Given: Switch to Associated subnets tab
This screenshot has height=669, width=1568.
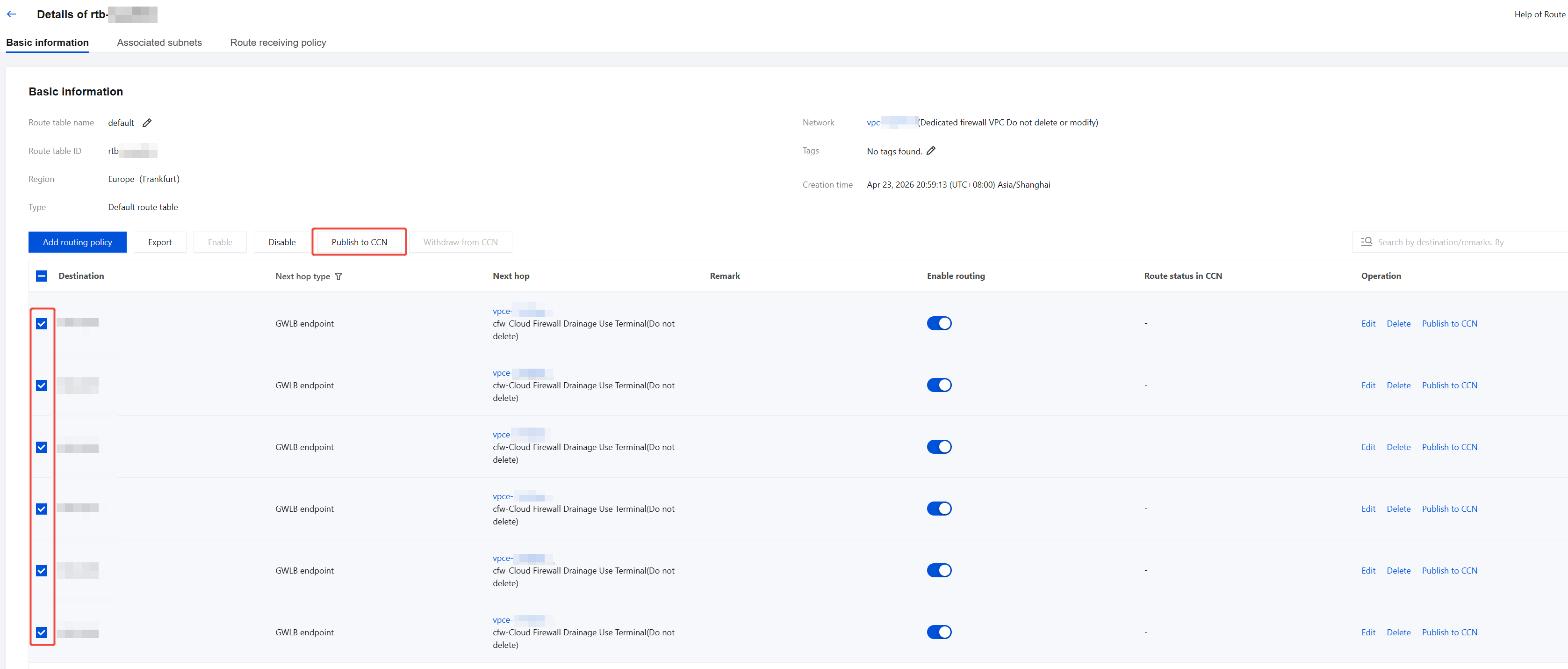Looking at the screenshot, I should [x=159, y=42].
